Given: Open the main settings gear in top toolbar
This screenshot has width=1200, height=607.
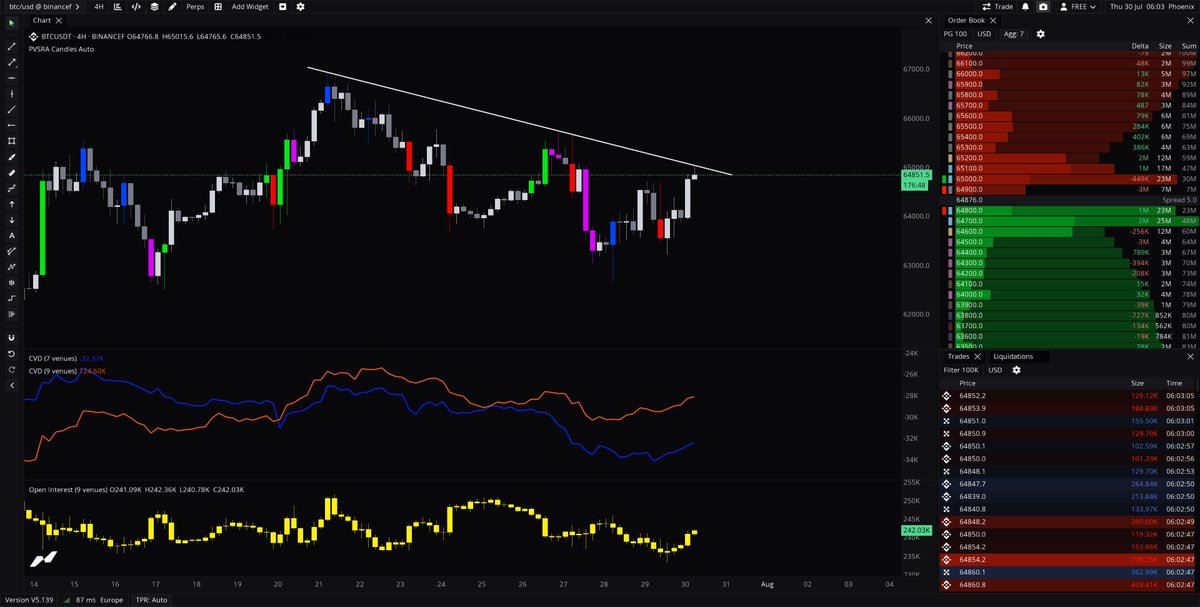Looking at the screenshot, I should pyautogui.click(x=302, y=6).
